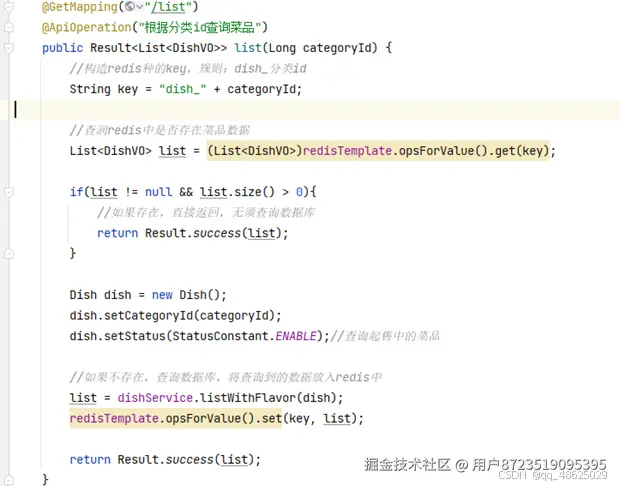Open the "/list" mapping URL link
The image size is (620, 486).
168,7
